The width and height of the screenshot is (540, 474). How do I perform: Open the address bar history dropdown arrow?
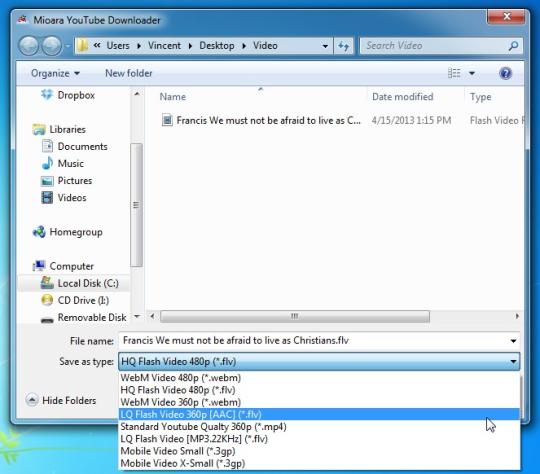tap(325, 46)
